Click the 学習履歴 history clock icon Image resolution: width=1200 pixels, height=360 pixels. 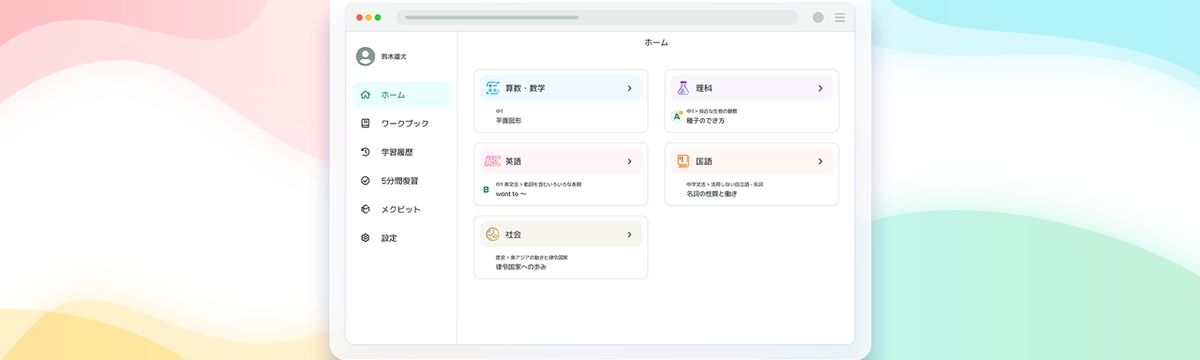click(x=365, y=152)
